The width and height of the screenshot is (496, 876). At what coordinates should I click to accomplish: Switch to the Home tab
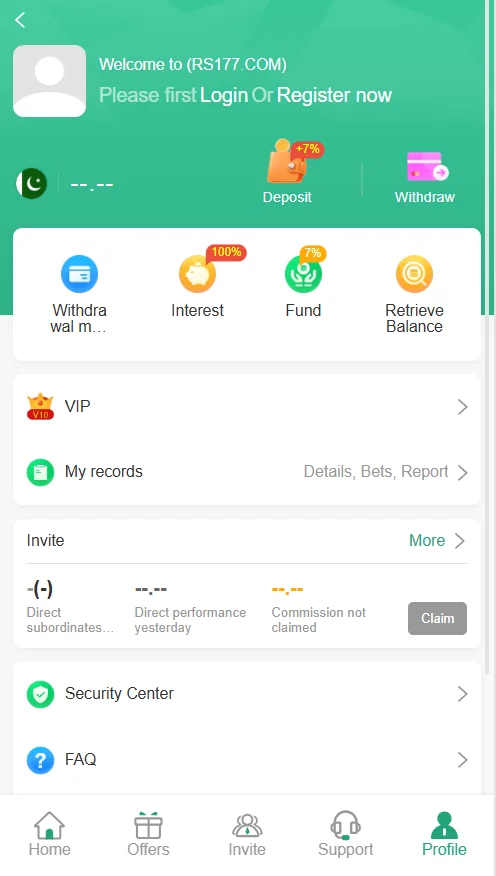click(50, 835)
